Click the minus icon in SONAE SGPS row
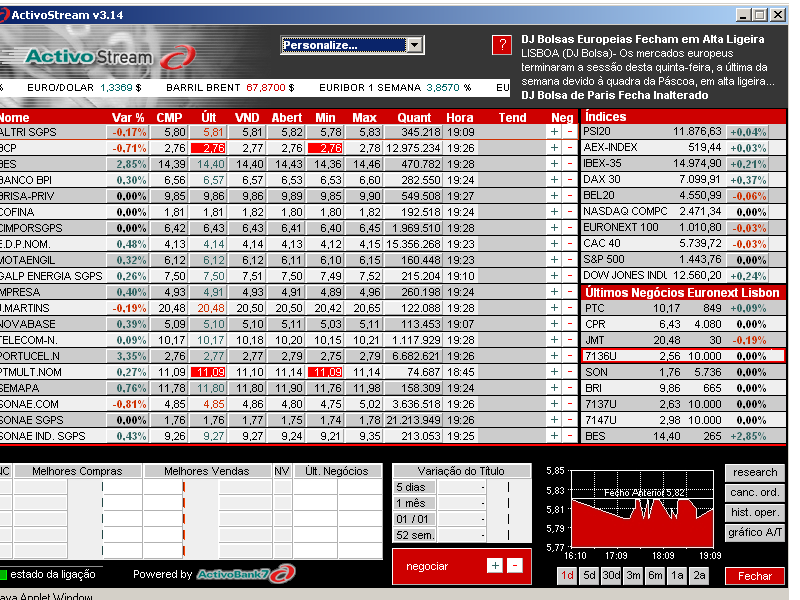 coord(569,419)
